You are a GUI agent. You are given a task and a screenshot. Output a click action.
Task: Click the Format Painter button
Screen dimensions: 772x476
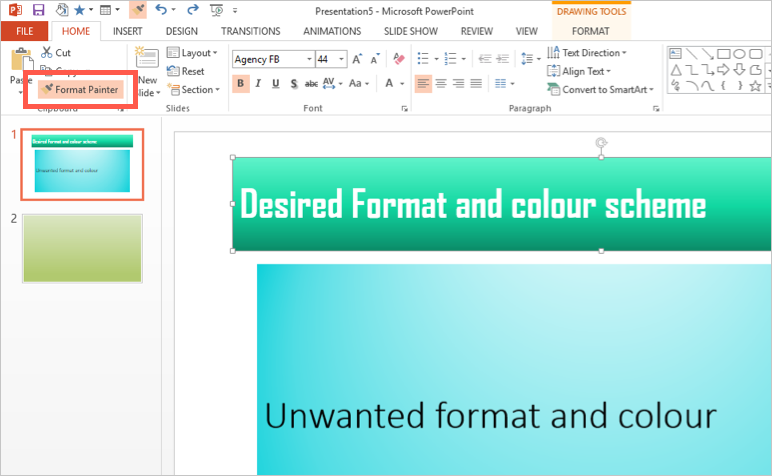pos(81,90)
